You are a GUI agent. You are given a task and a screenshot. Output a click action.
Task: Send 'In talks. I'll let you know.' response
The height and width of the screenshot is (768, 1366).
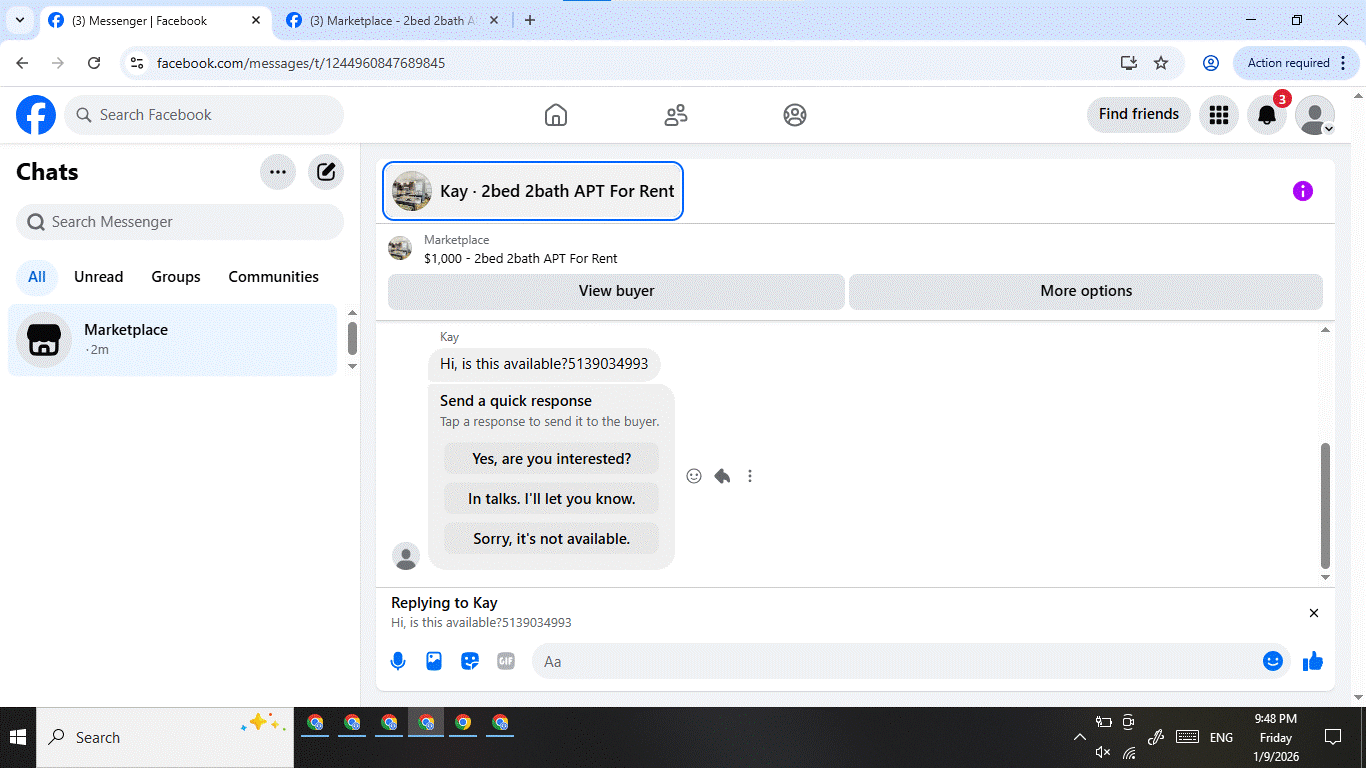pos(552,499)
